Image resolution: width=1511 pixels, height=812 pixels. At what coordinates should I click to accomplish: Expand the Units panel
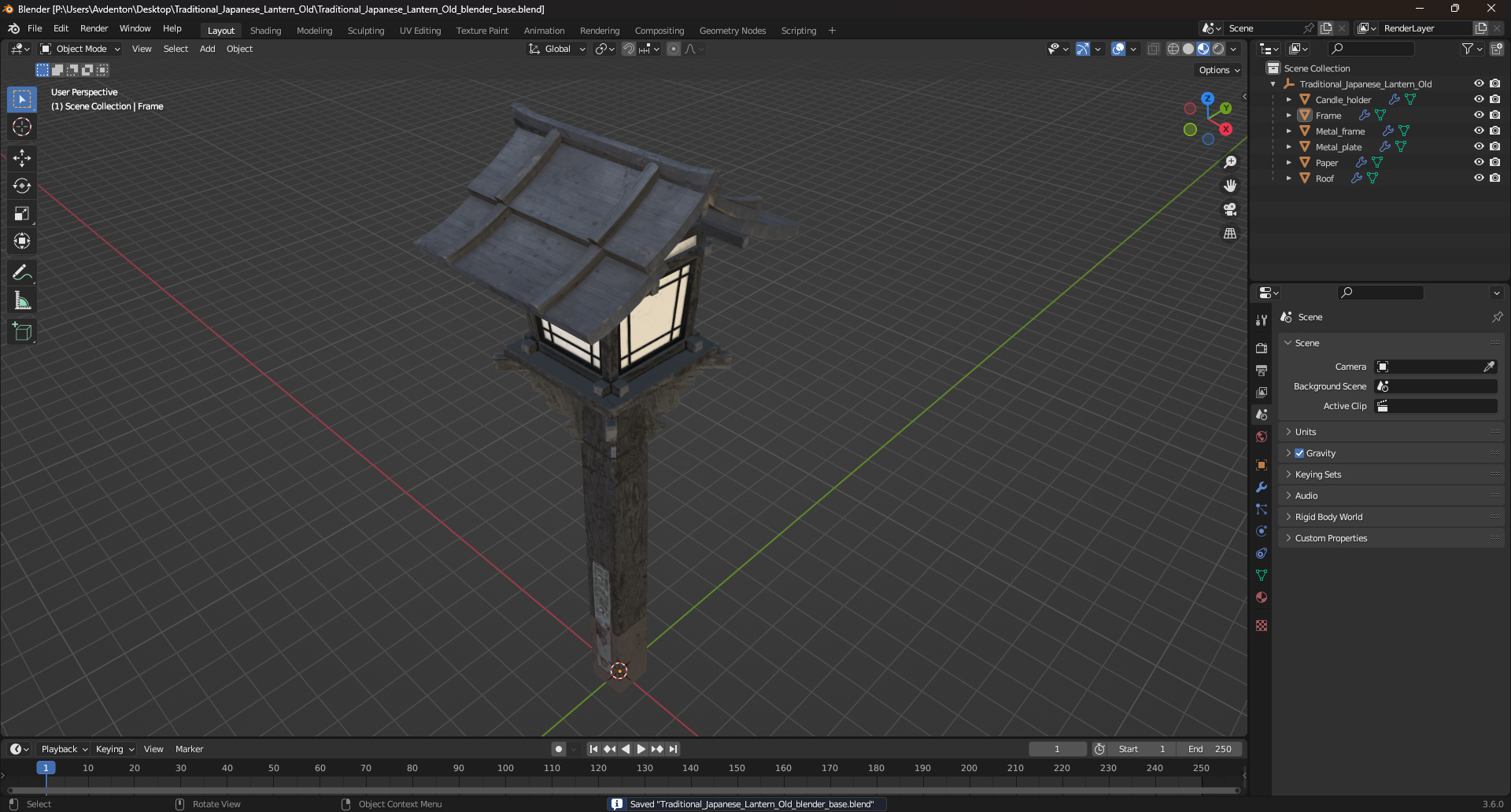click(1306, 432)
